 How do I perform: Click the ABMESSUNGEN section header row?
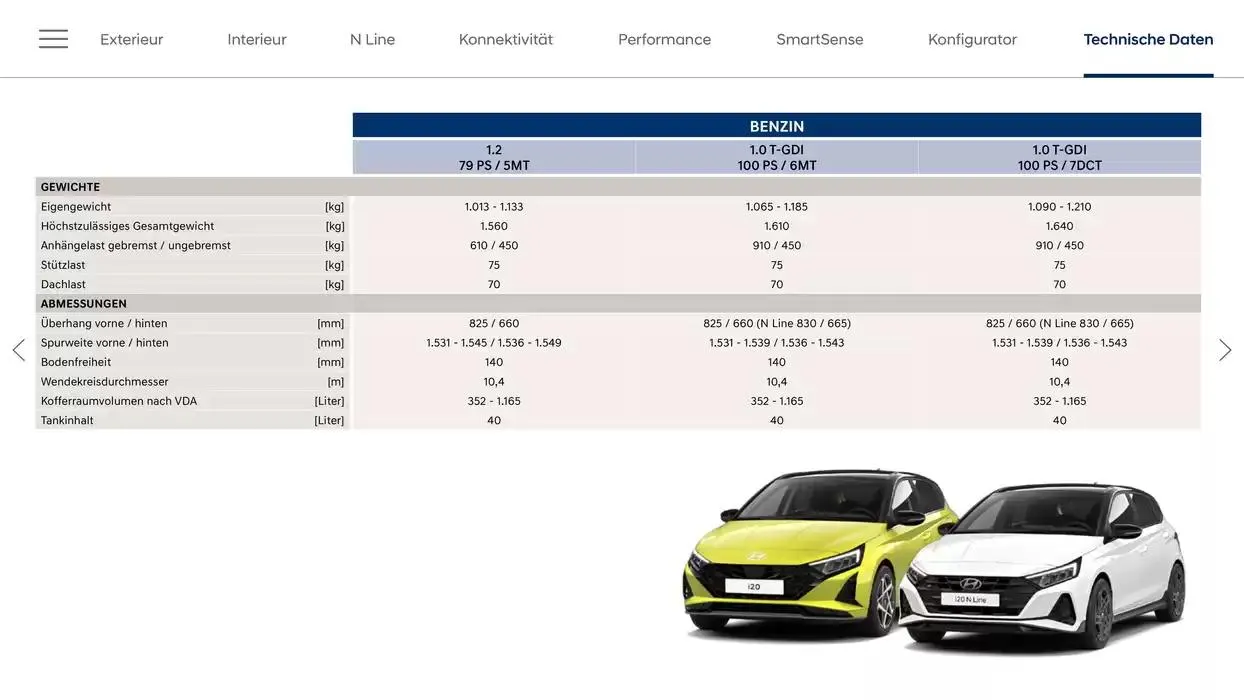(x=620, y=302)
